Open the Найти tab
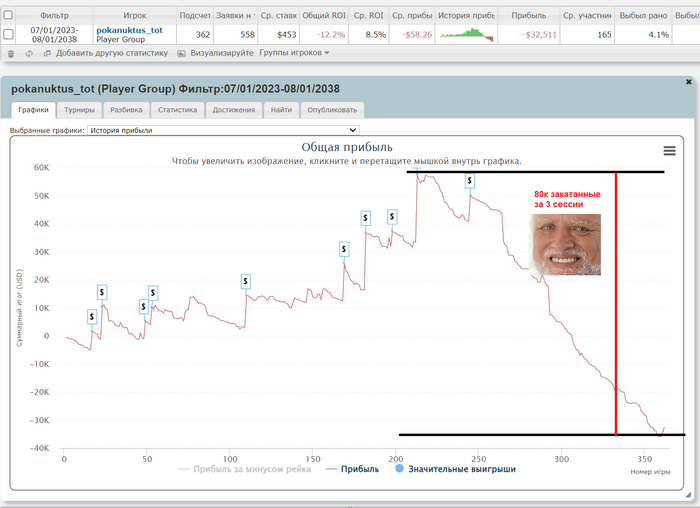The width and height of the screenshot is (700, 508). tap(281, 110)
